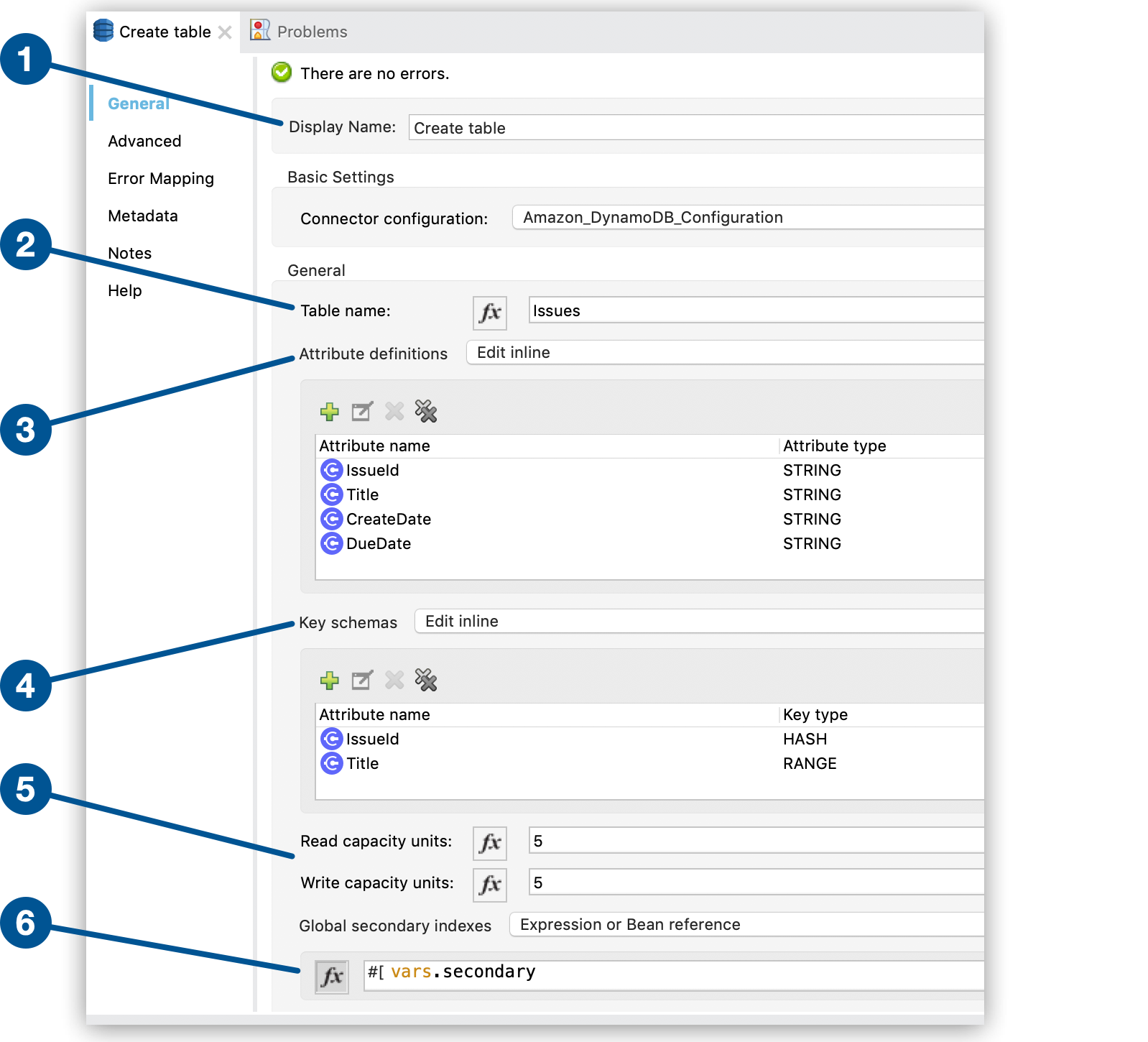1148x1042 pixels.
Task: Open the Error Mapping section
Action: 161,179
